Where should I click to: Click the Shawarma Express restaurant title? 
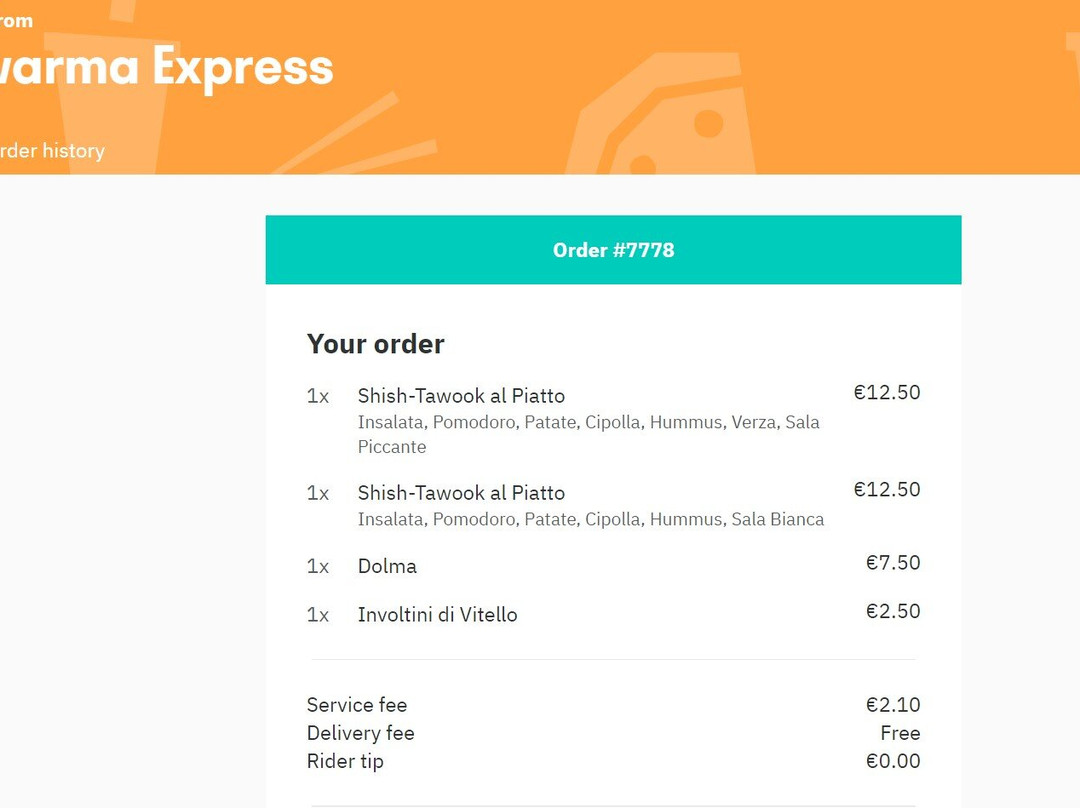coord(166,67)
